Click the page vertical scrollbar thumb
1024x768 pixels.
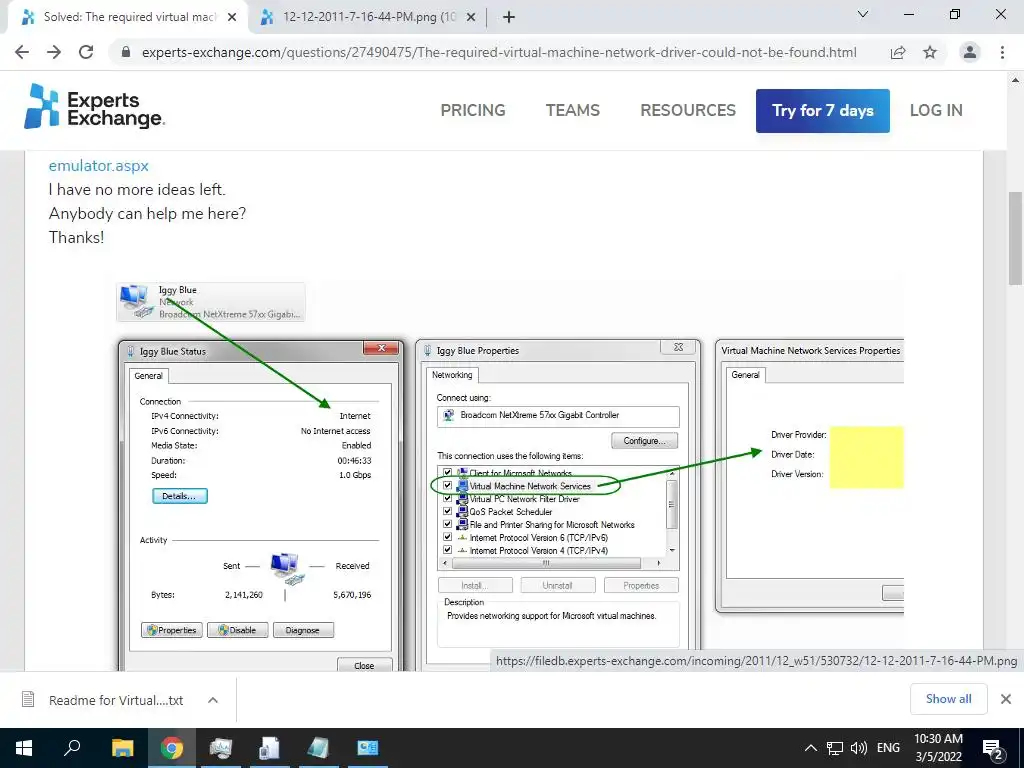tap(1015, 238)
